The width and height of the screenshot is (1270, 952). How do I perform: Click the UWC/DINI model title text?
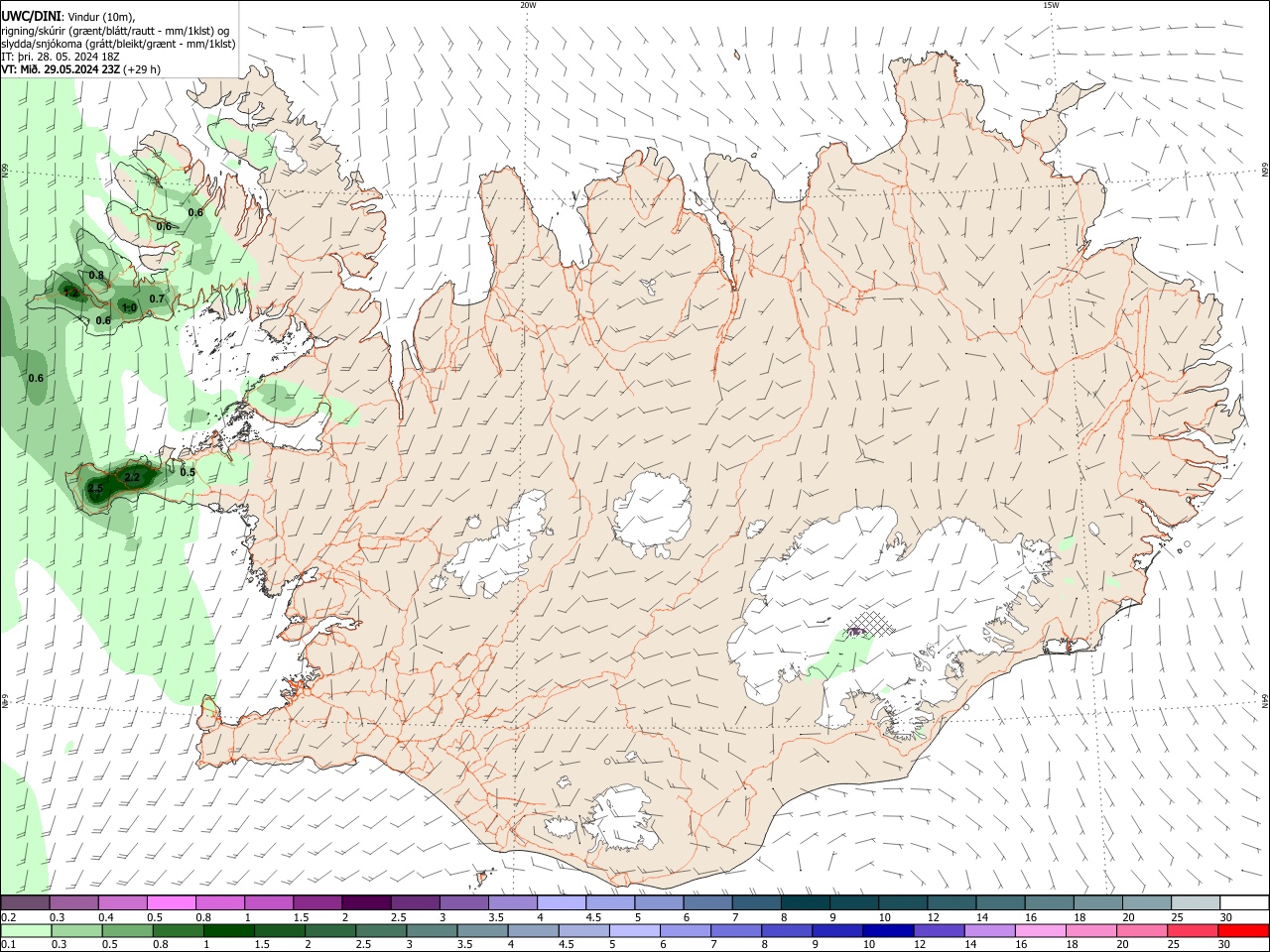click(32, 16)
